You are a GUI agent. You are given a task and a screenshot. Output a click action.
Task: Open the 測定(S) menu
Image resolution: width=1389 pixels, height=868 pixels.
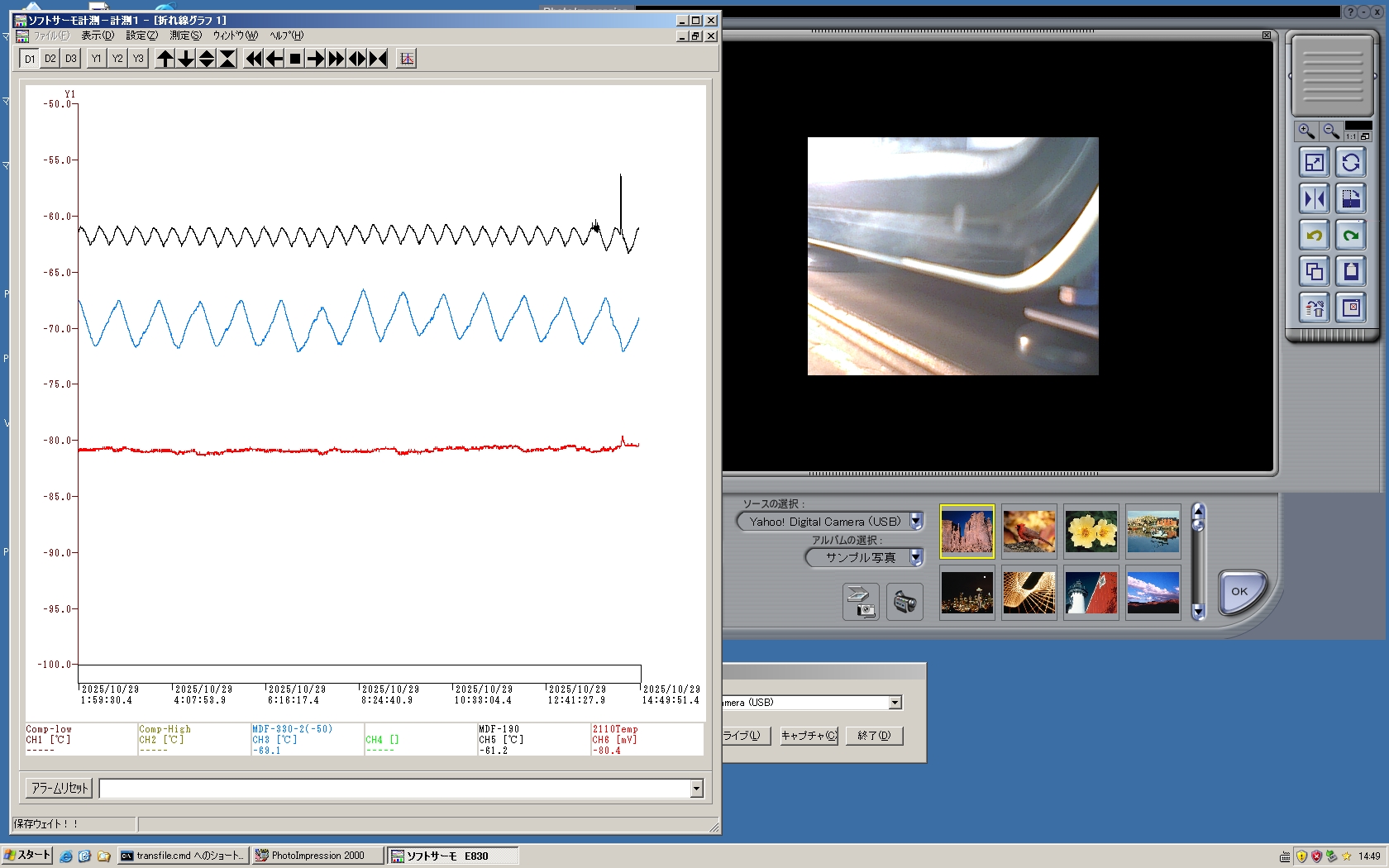(185, 36)
